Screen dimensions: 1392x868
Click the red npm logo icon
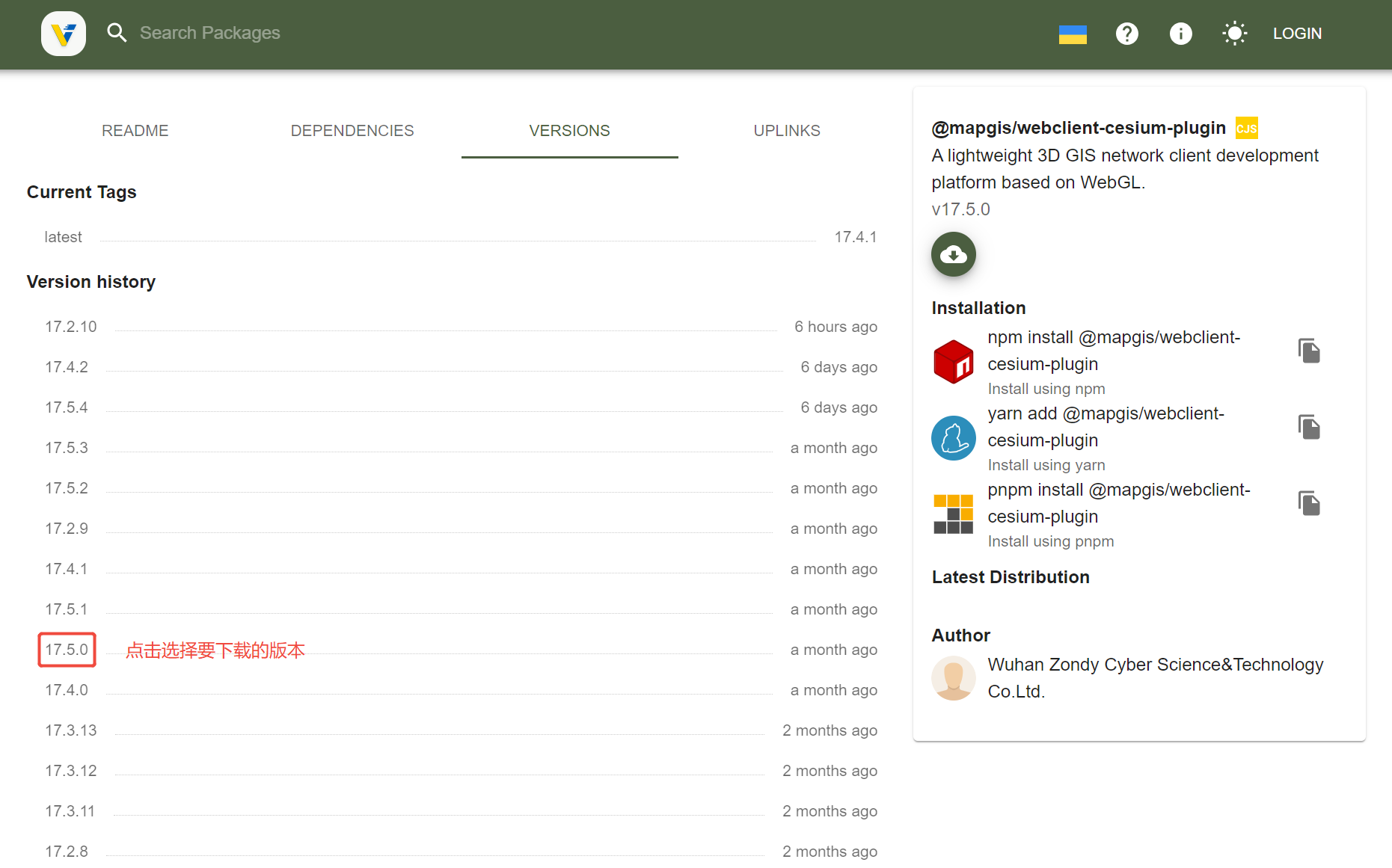tap(954, 362)
